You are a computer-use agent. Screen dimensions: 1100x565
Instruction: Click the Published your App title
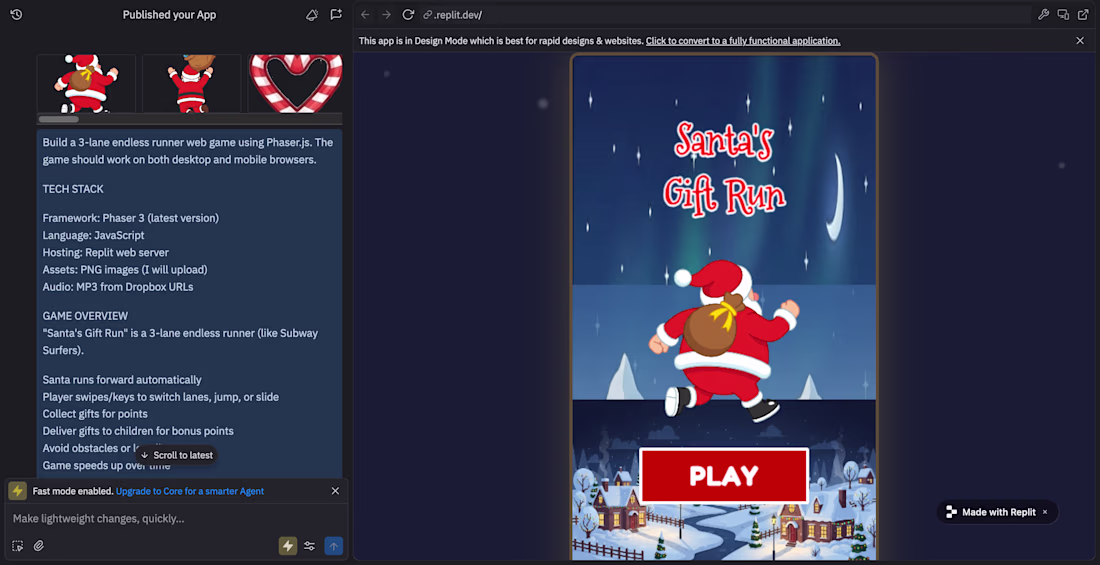[169, 15]
